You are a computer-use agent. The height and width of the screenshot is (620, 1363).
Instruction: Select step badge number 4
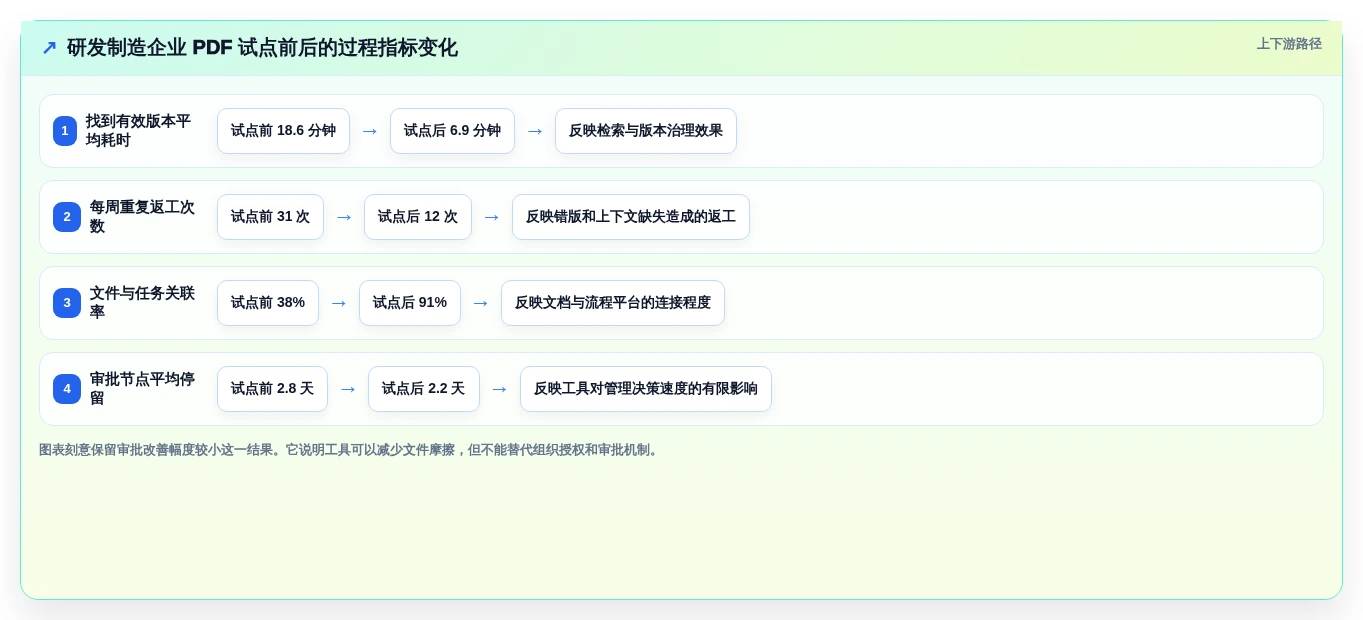point(67,389)
